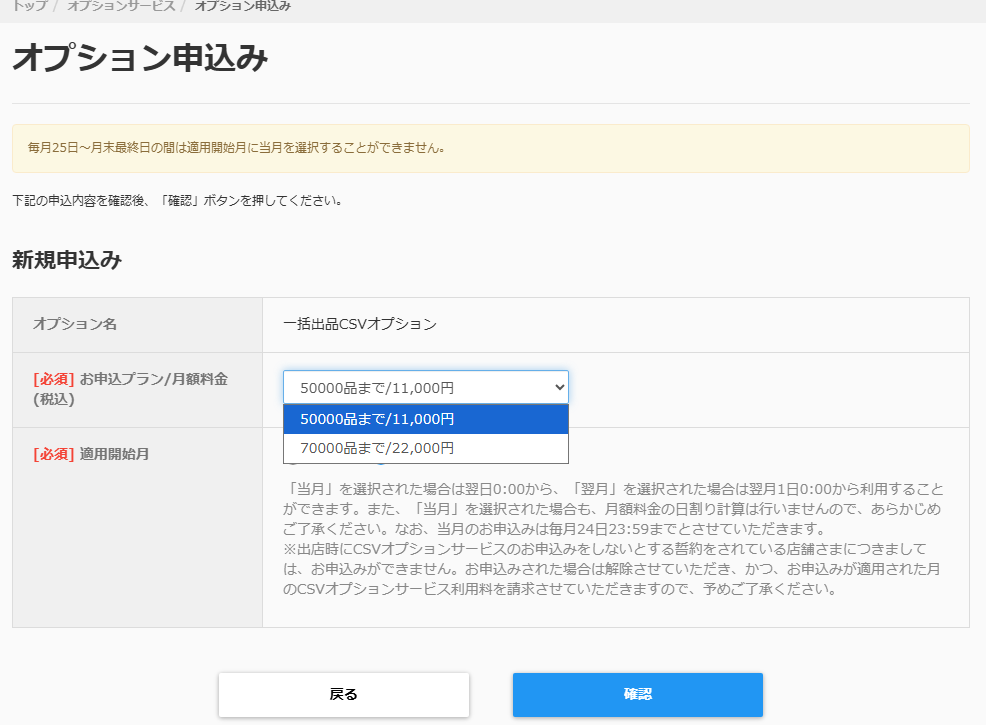Click the 一括出品CSVオプション option name value

pos(360,324)
